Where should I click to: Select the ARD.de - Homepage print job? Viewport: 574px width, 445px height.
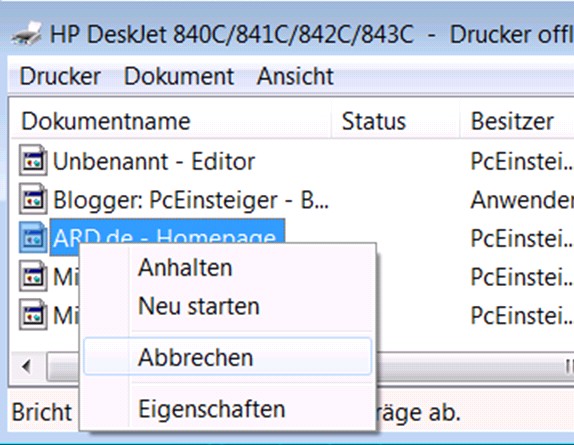pos(167,232)
